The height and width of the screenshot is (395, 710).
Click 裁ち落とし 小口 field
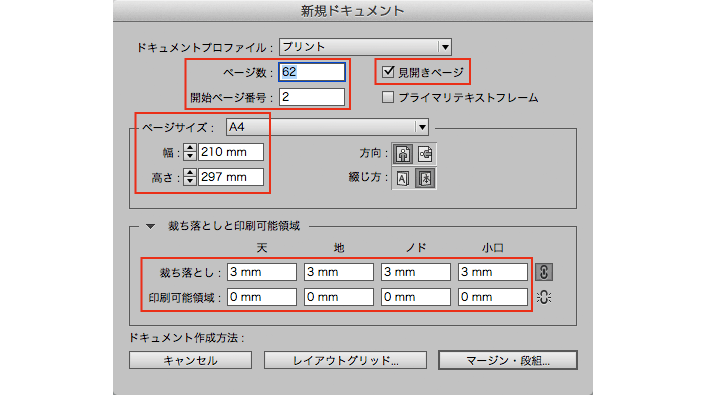(x=493, y=272)
